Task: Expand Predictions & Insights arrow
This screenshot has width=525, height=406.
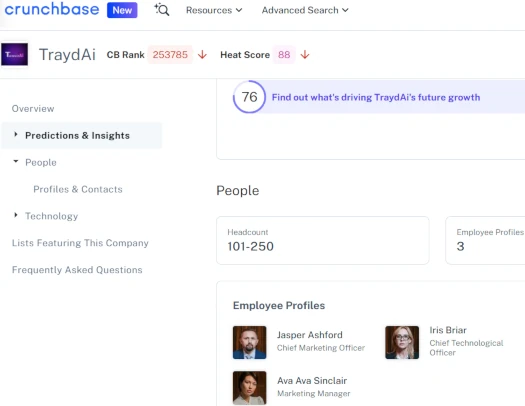Action: (15, 135)
